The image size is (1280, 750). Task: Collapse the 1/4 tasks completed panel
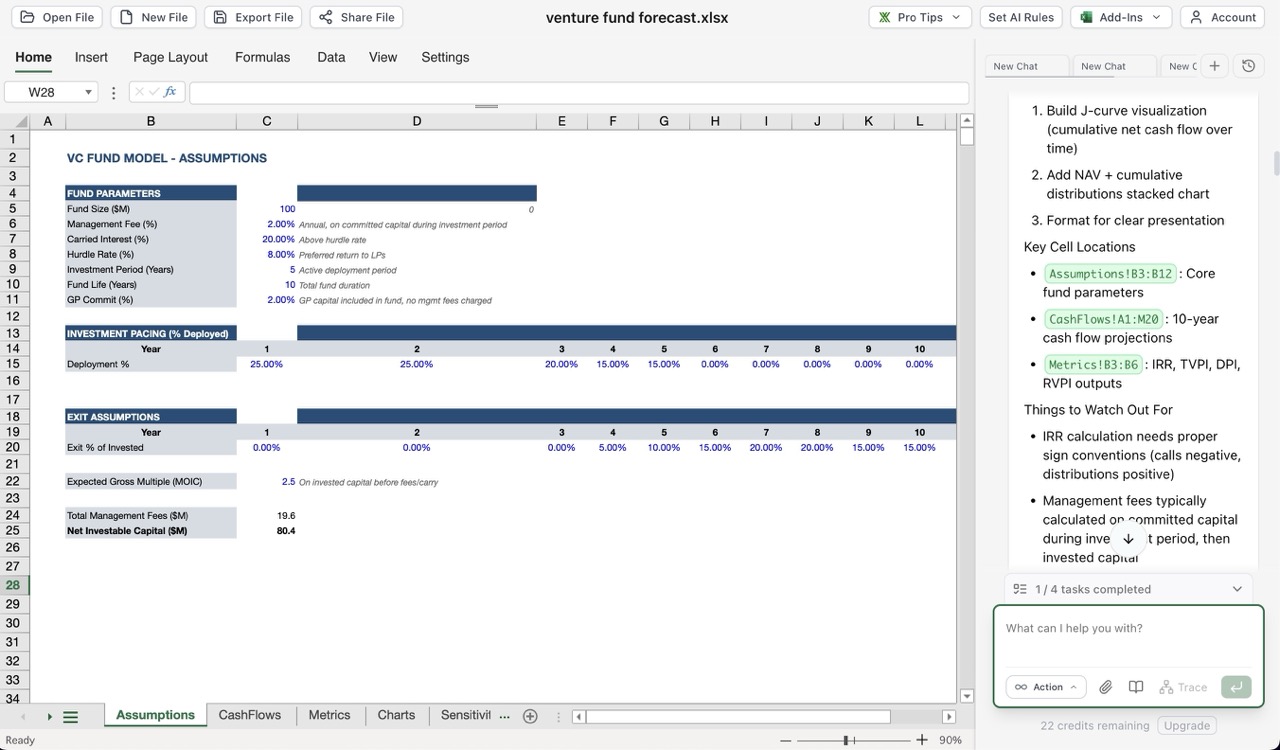[x=1237, y=589]
